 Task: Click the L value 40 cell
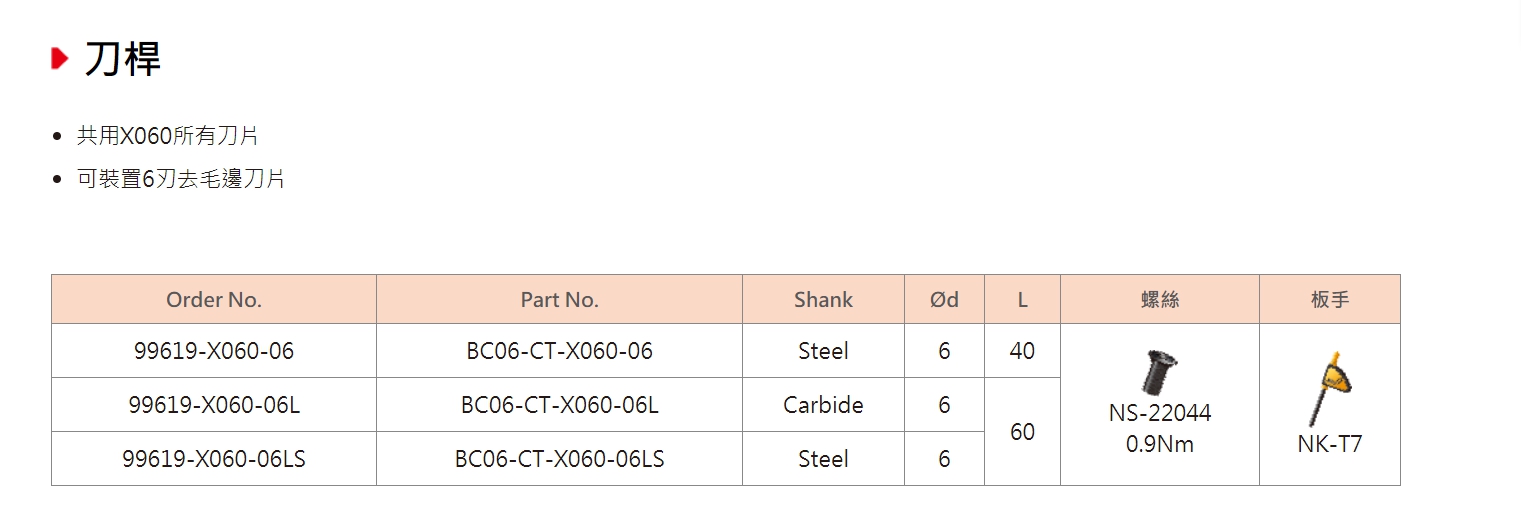tap(1022, 351)
